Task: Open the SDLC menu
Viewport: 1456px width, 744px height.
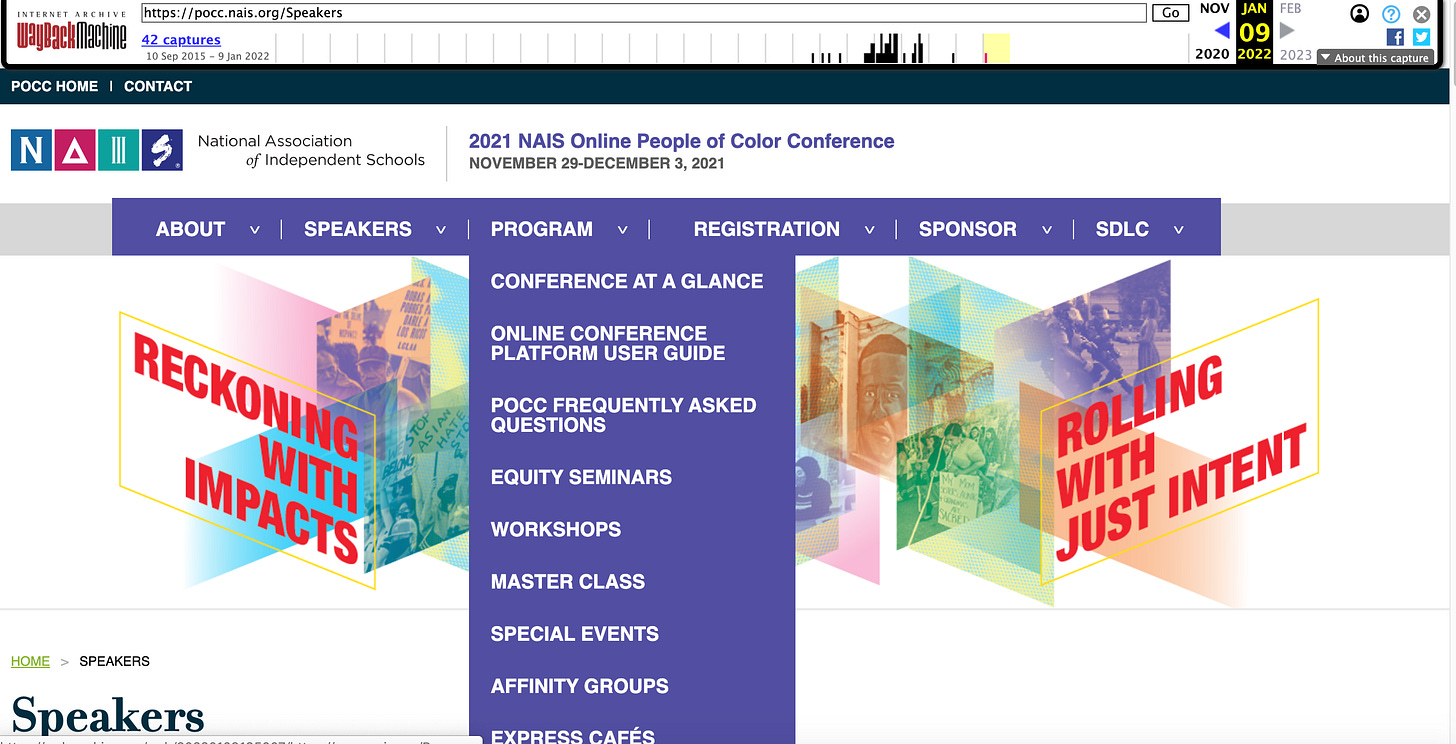Action: 1122,229
